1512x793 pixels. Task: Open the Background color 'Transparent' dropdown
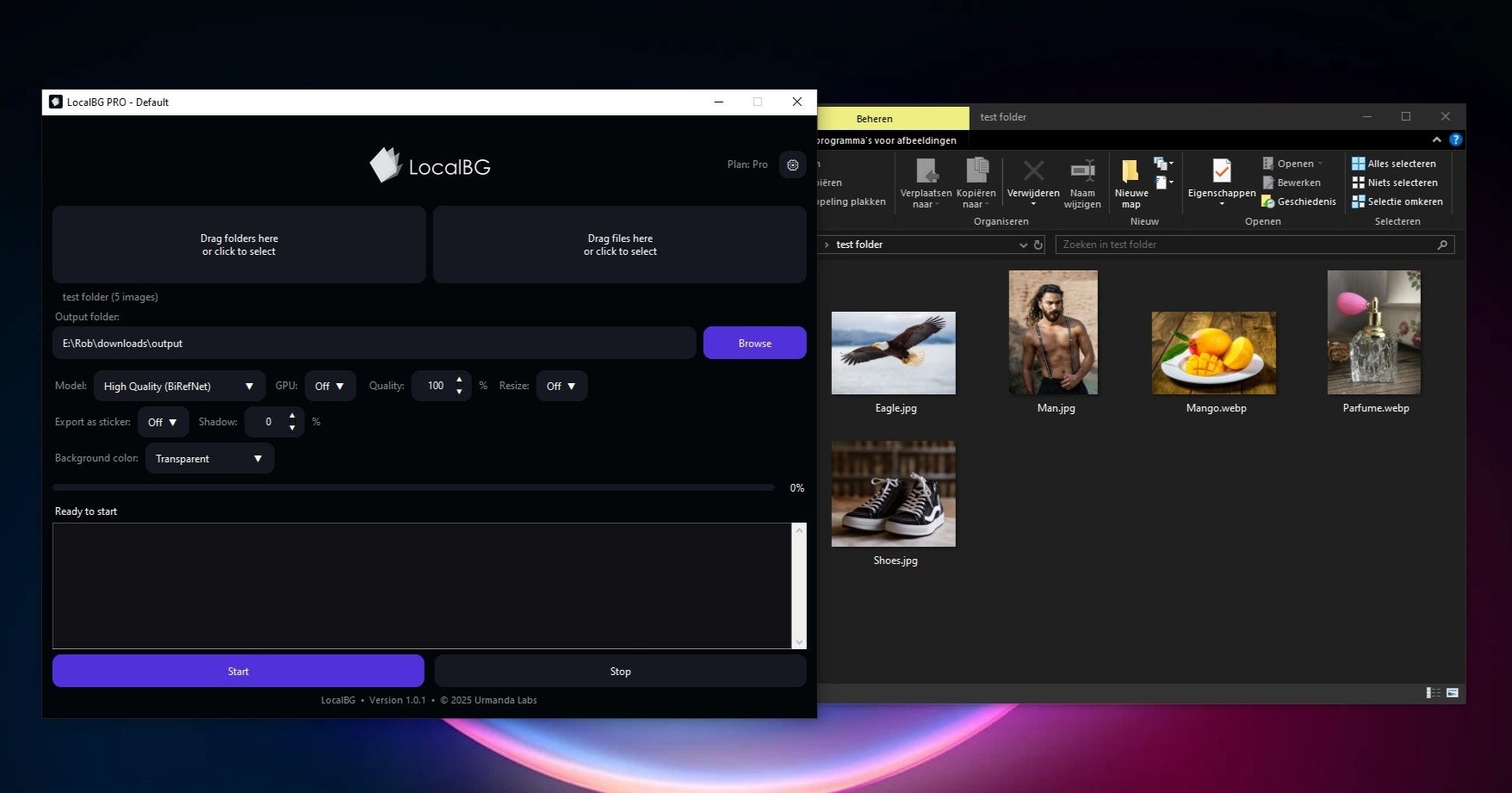click(x=209, y=458)
